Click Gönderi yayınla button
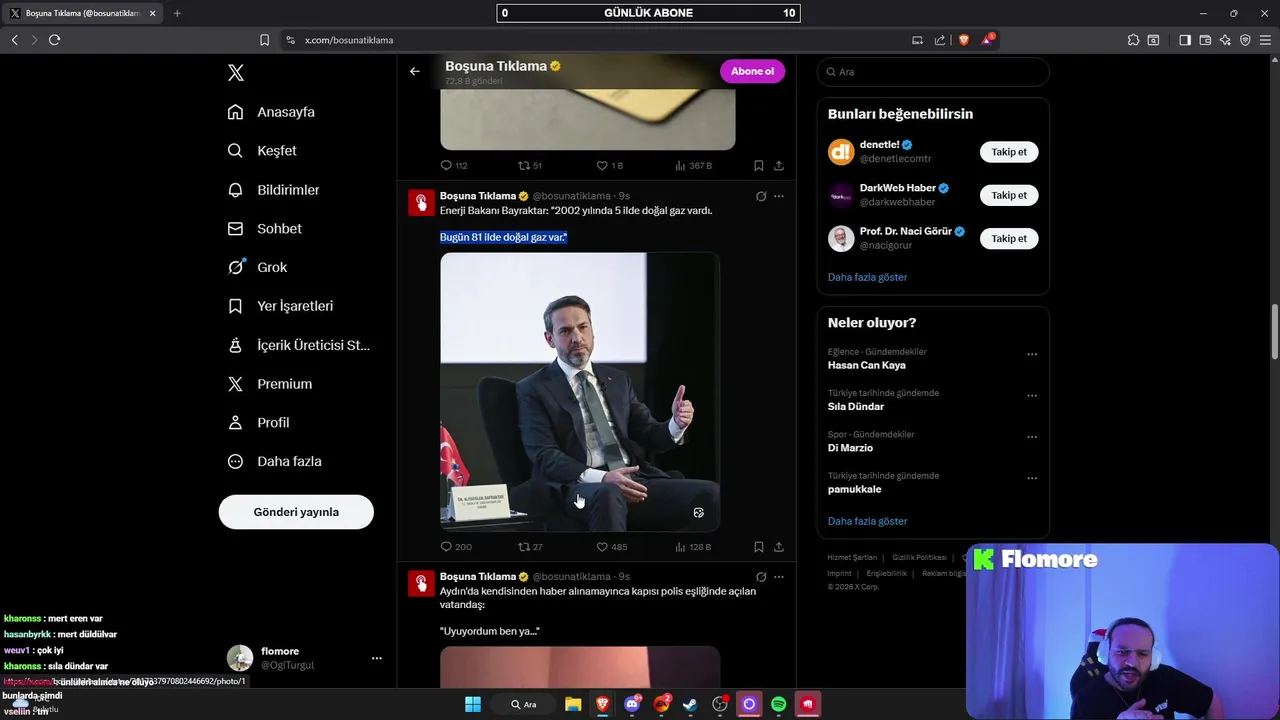 point(296,512)
